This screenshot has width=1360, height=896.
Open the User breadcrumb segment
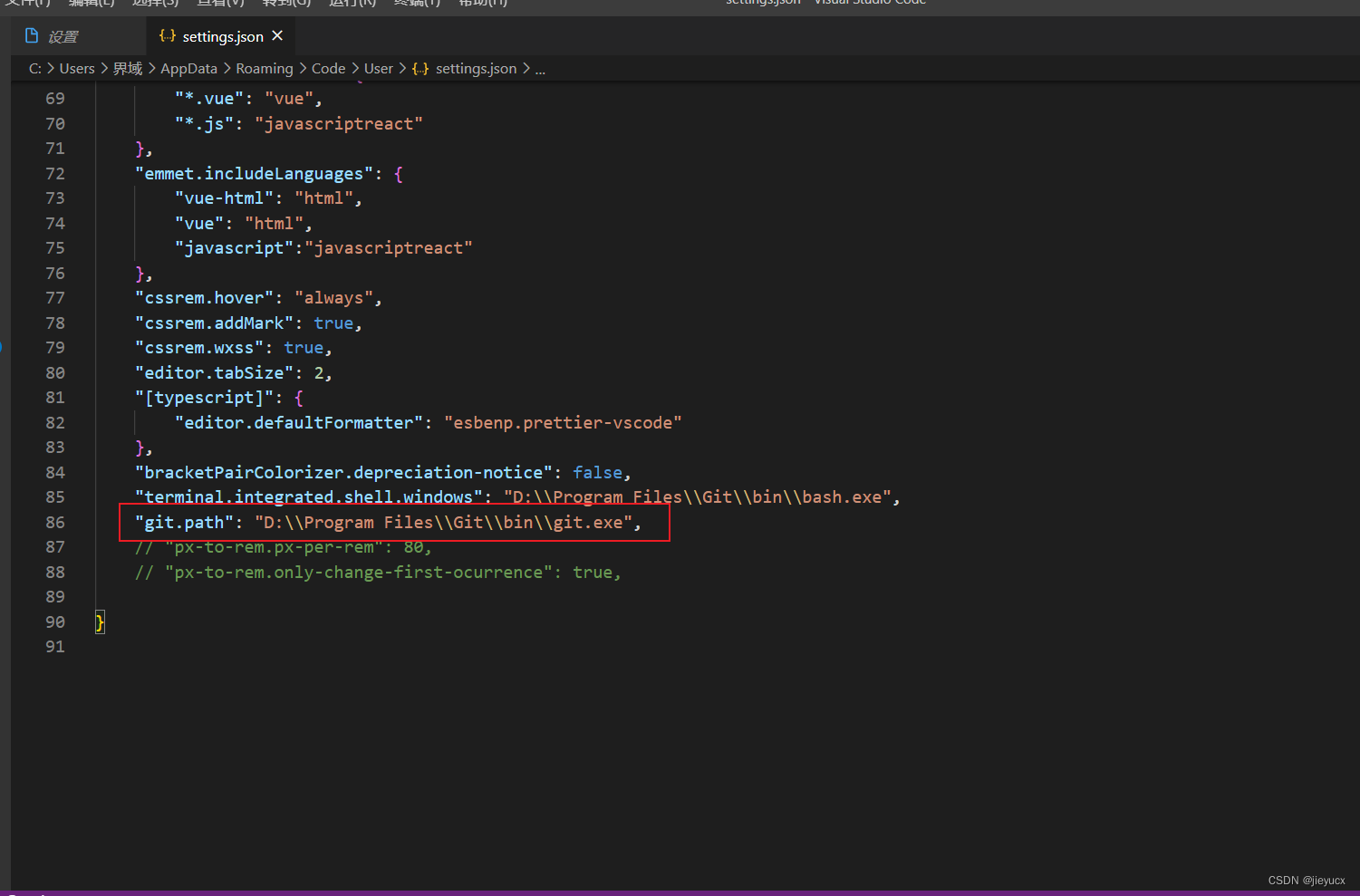click(379, 68)
